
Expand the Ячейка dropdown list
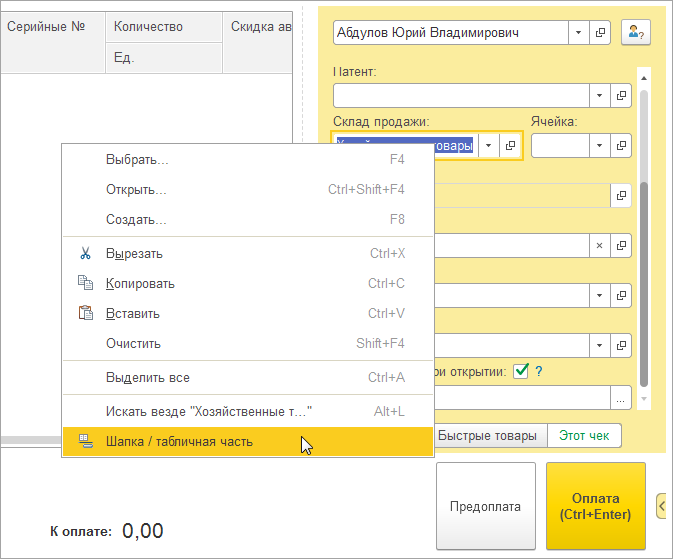[599, 146]
